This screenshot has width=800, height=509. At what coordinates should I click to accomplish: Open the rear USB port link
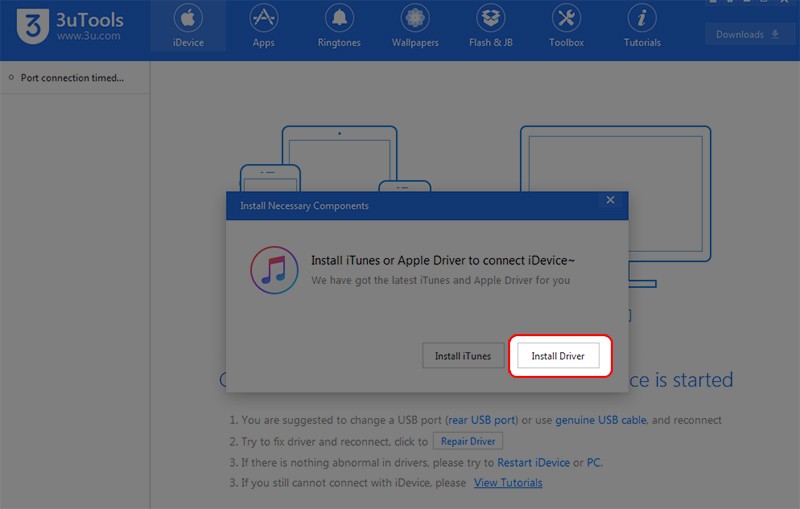pos(484,420)
